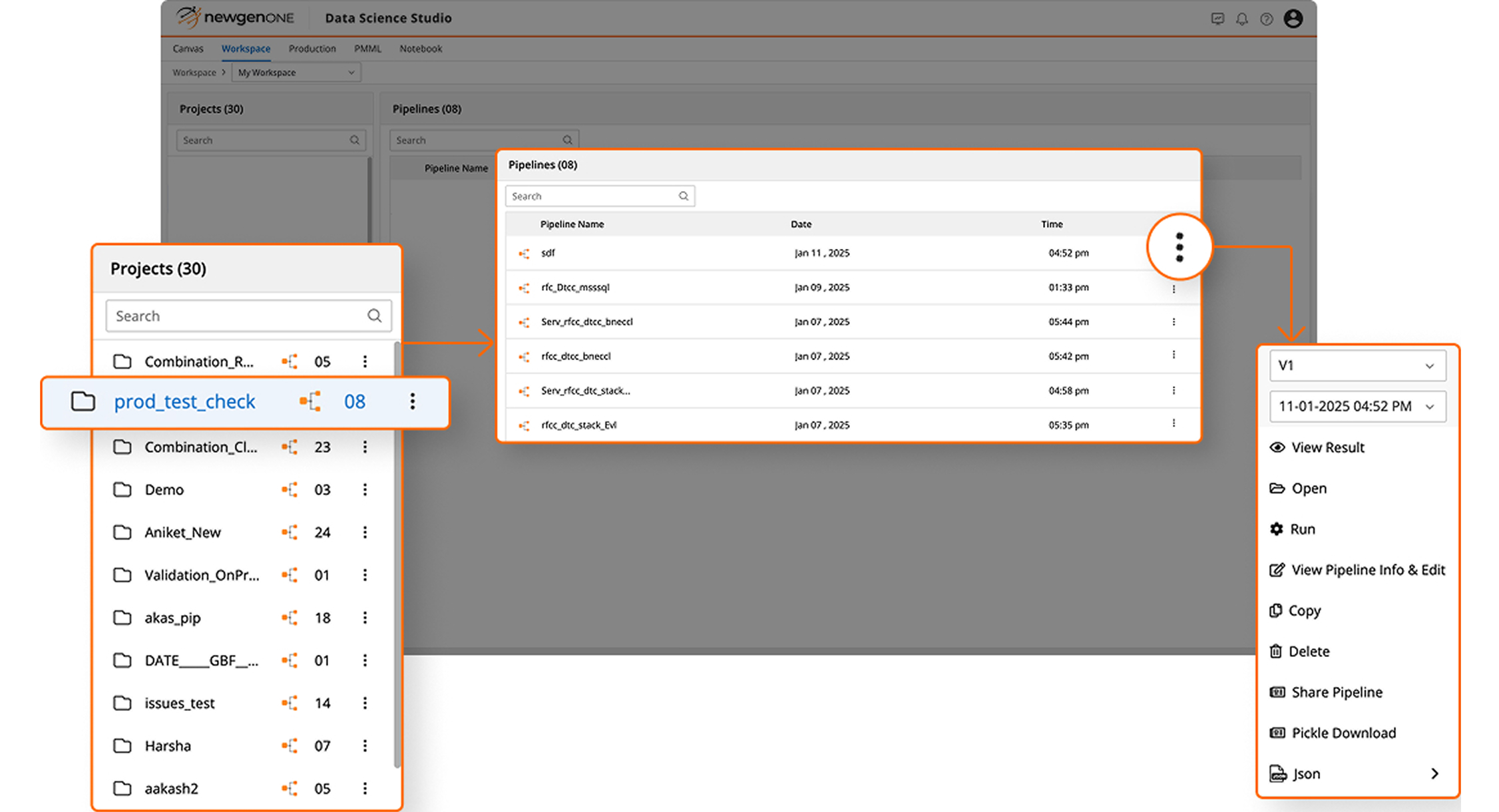The height and width of the screenshot is (812, 1499).
Task: Select the Pickle Download option's icon
Action: (1277, 732)
